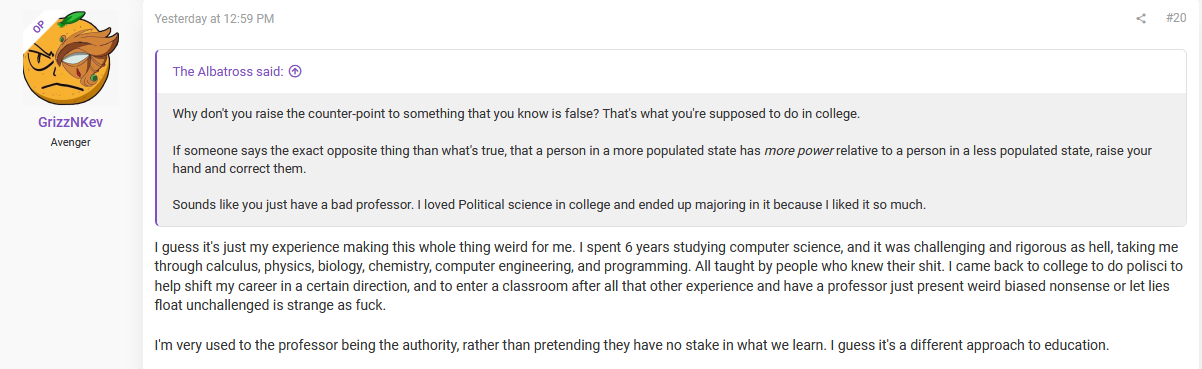The width and height of the screenshot is (1202, 369).
Task: Click the quoted line "Sounds like you just"
Action: pyautogui.click(x=549, y=205)
